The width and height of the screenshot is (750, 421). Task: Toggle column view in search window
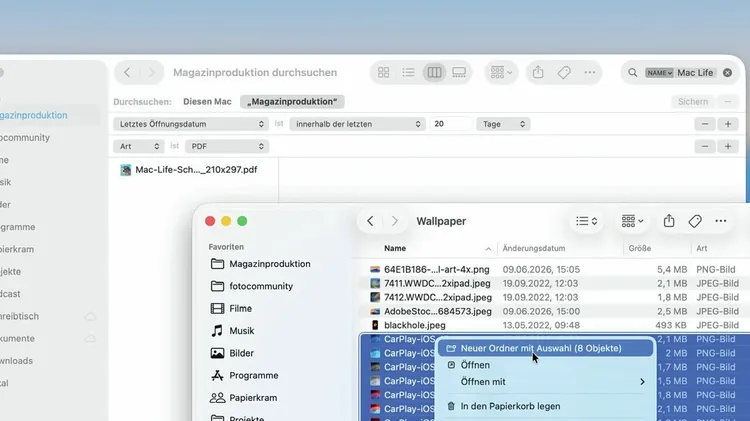pos(434,73)
